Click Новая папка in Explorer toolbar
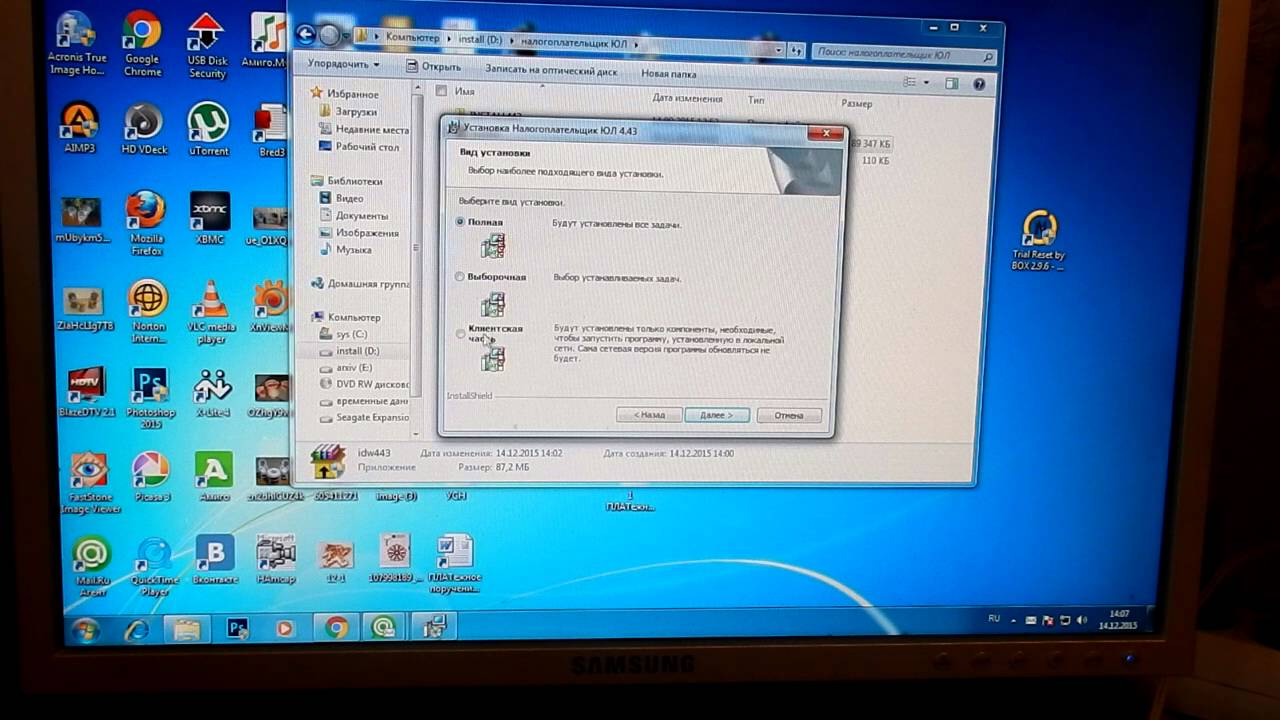 pos(669,73)
